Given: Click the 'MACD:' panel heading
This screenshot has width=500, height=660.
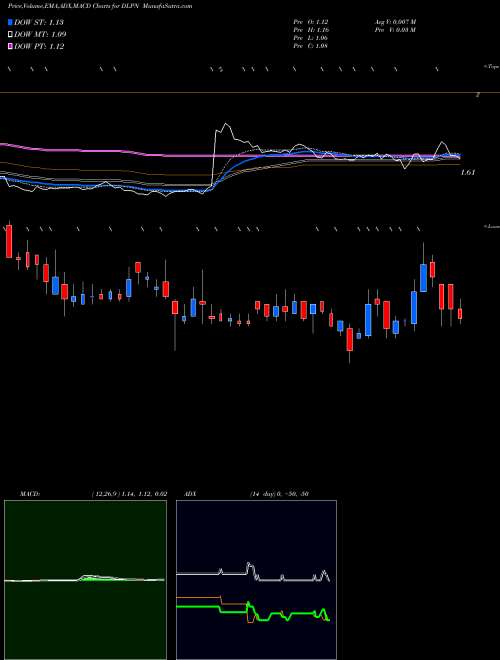Looking at the screenshot, I should (29, 494).
